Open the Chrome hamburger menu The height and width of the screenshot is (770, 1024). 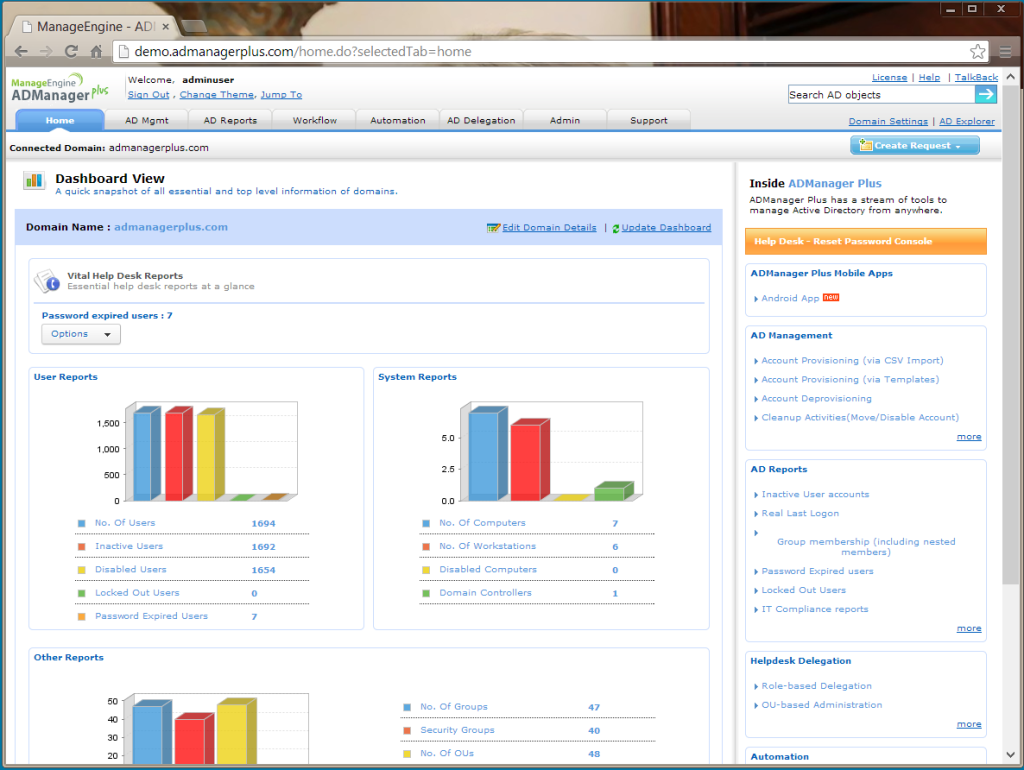click(x=1006, y=52)
